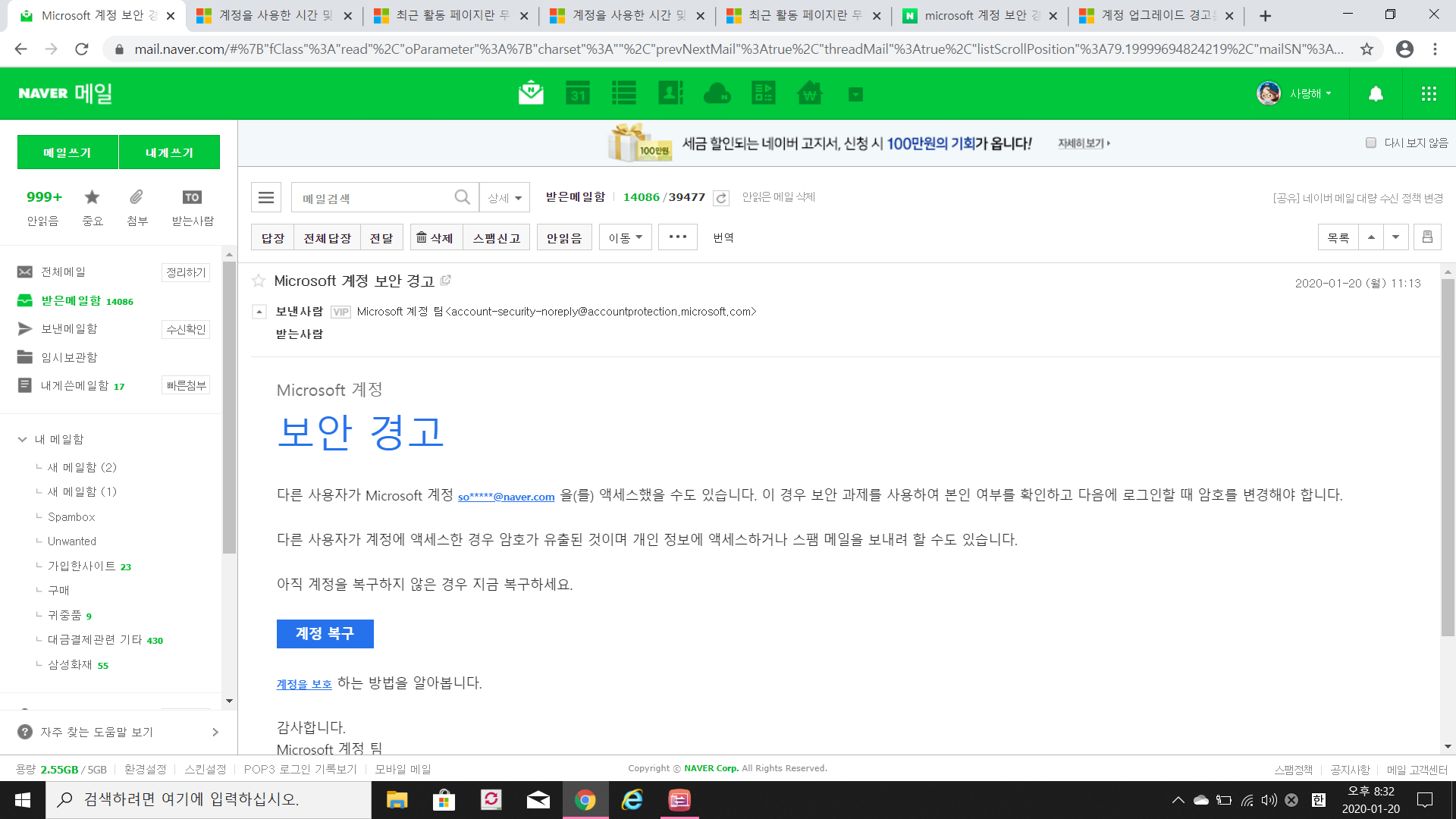This screenshot has height=819, width=1456.
Task: Star the Microsoft 보안 경고 email
Action: pos(258,281)
